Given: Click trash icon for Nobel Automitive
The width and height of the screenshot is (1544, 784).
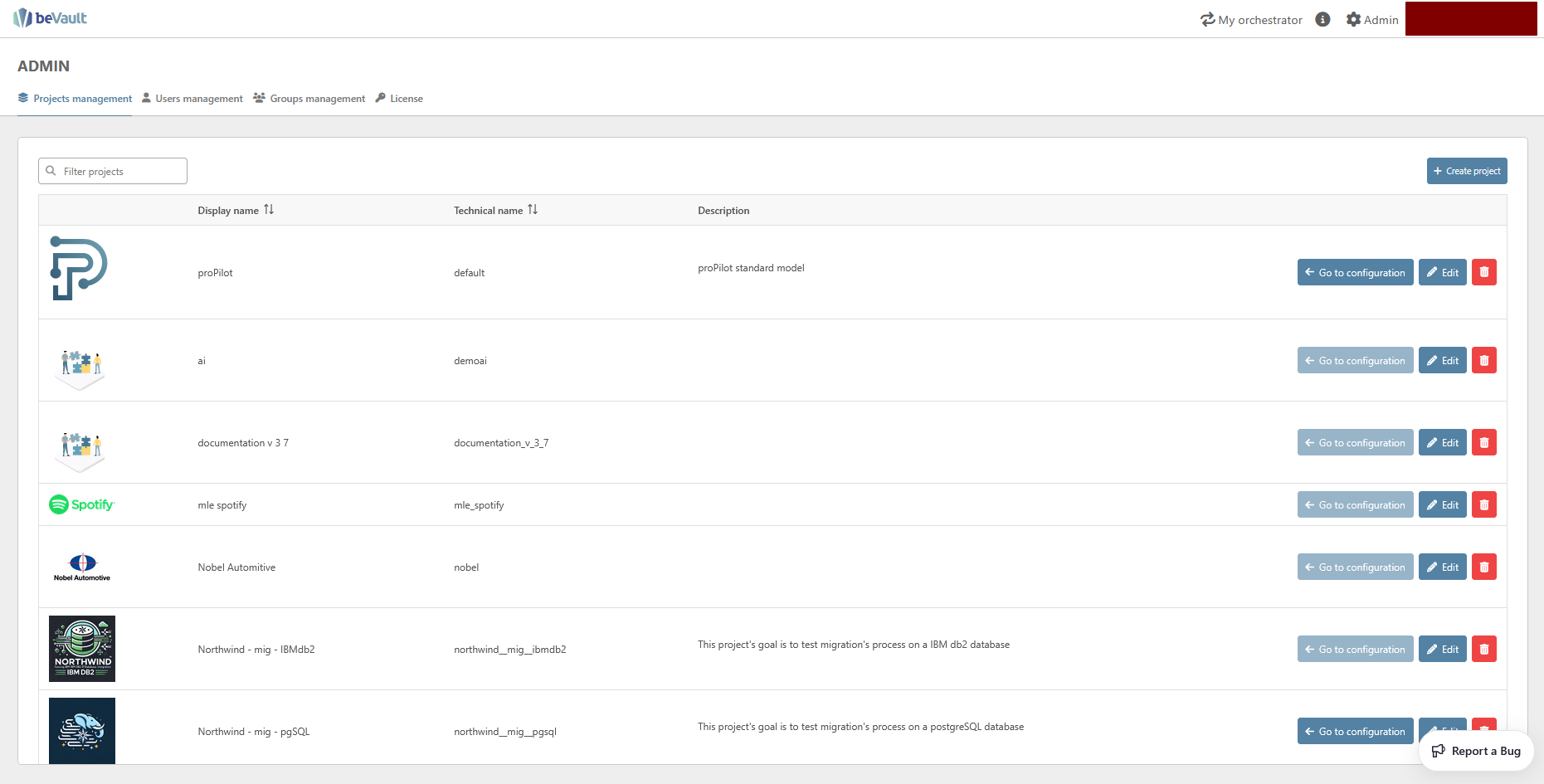Looking at the screenshot, I should (1483, 567).
